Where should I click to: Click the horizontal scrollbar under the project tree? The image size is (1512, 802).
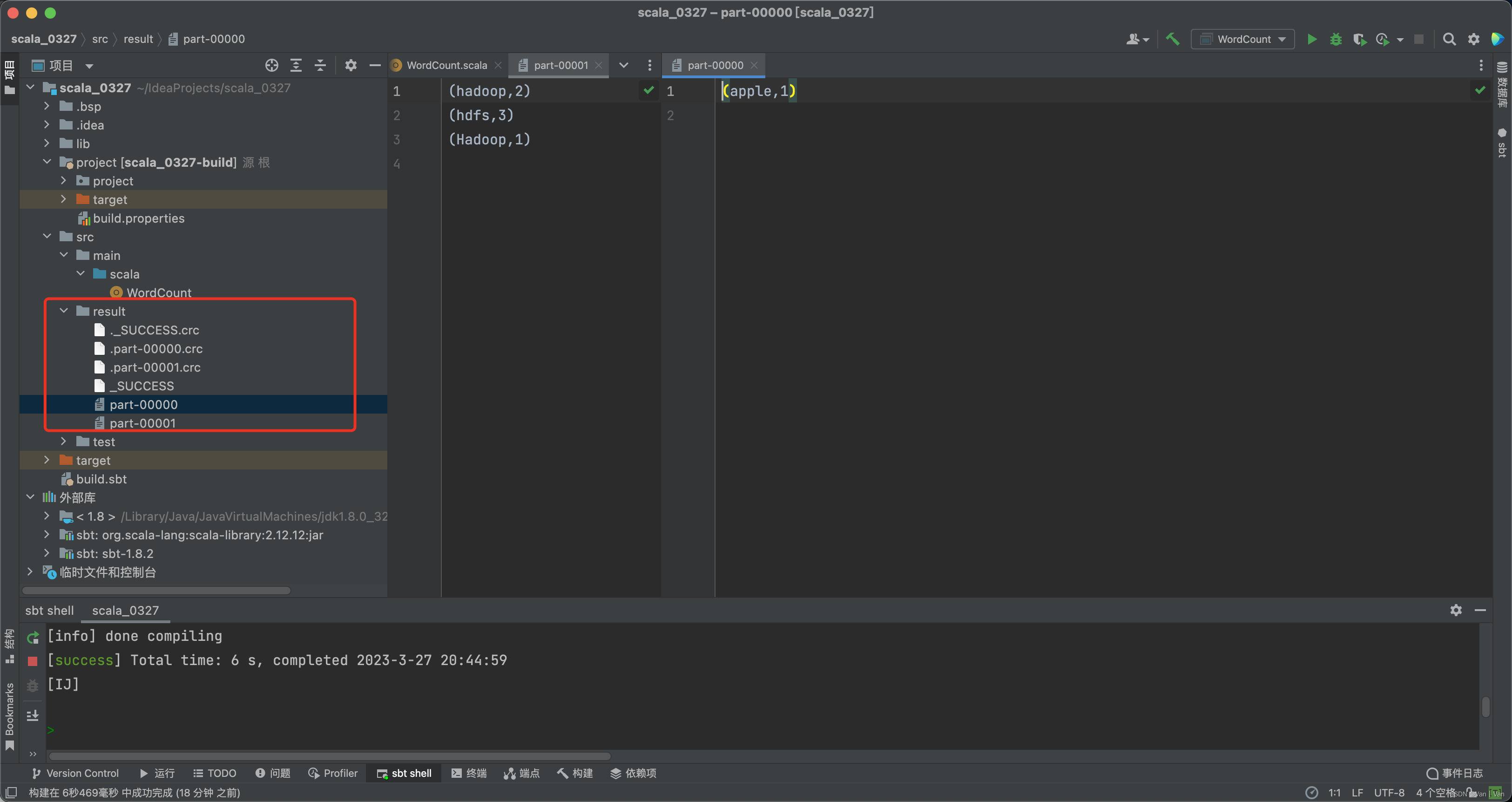coord(155,590)
